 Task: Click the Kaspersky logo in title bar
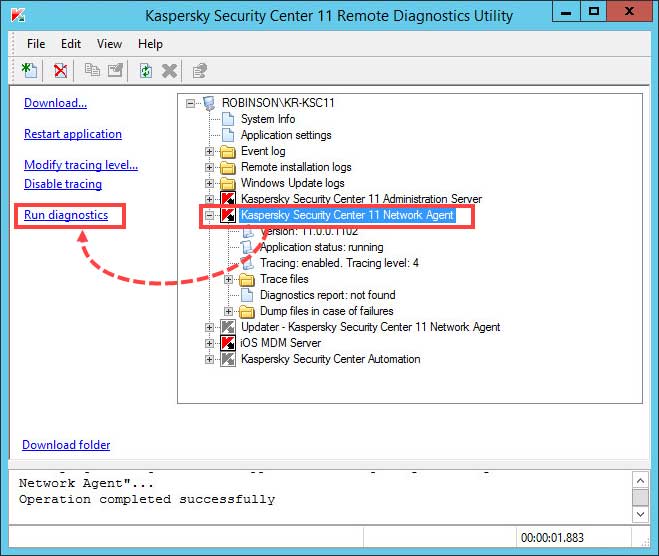coord(18,15)
